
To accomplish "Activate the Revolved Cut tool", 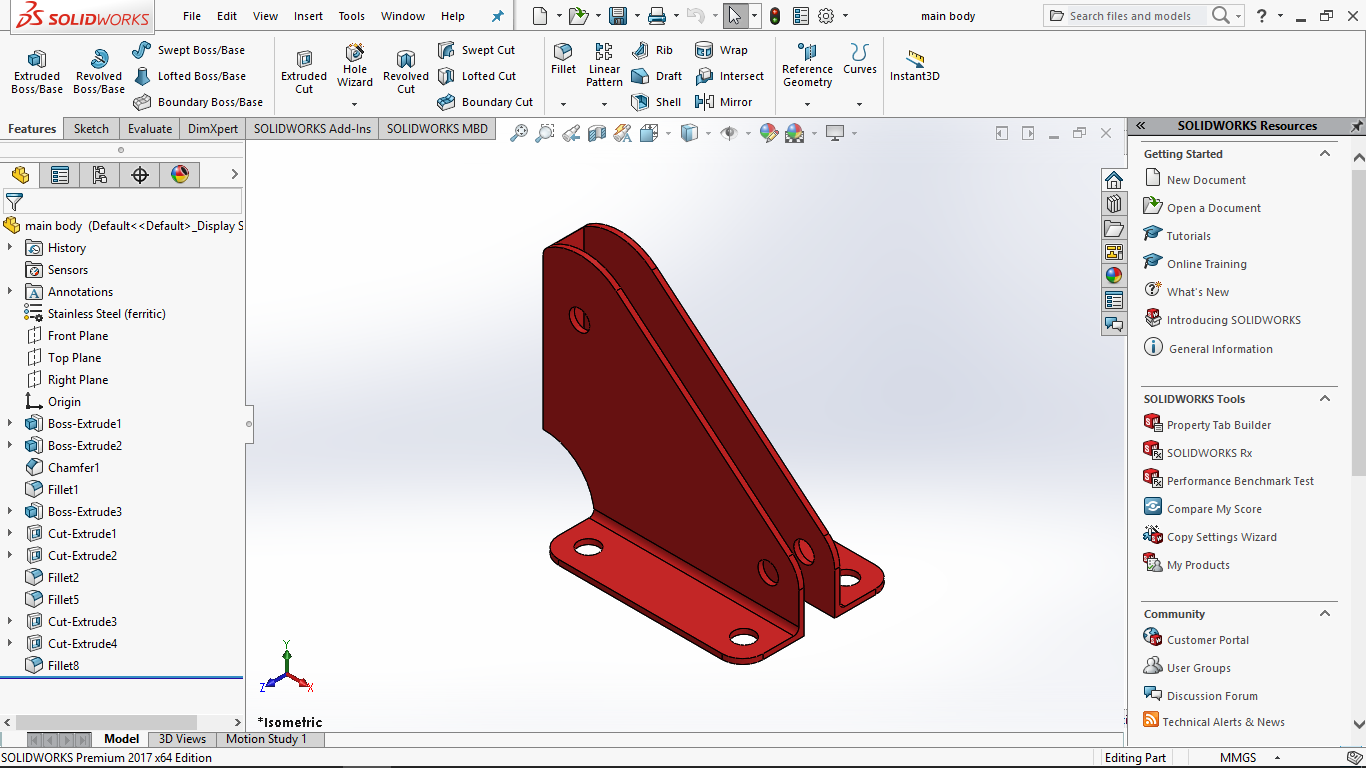I will pyautogui.click(x=406, y=72).
